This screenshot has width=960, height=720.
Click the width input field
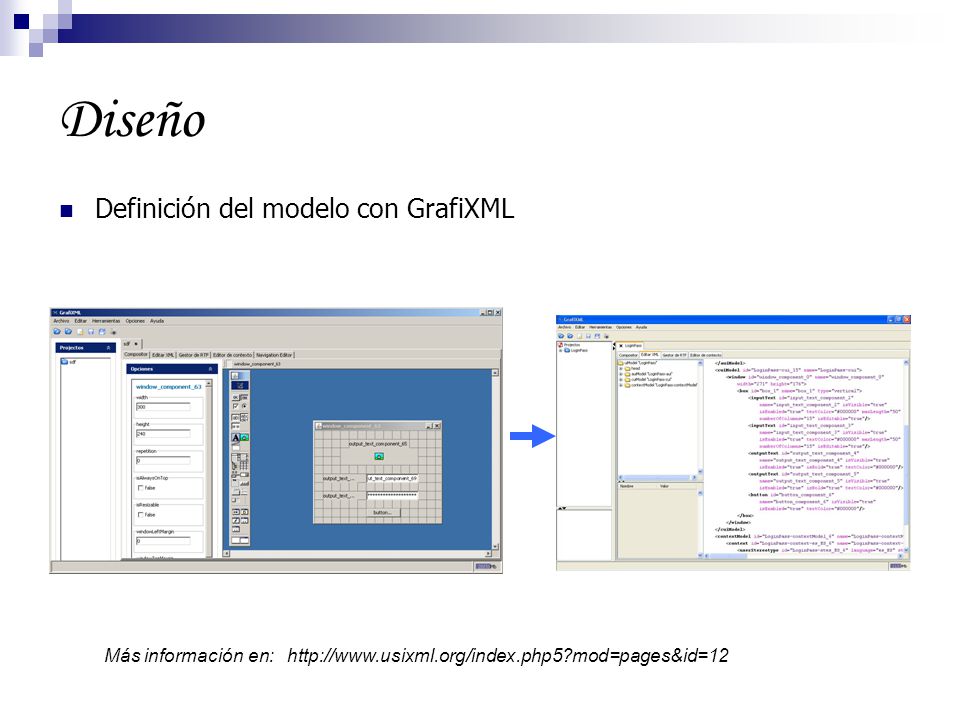pos(163,407)
